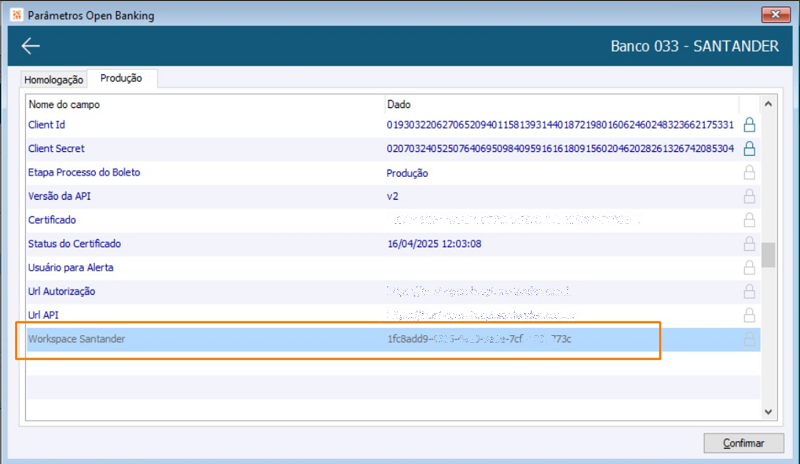800x464 pixels.
Task: Click the blurred Certificado value cell
Action: coord(513,220)
